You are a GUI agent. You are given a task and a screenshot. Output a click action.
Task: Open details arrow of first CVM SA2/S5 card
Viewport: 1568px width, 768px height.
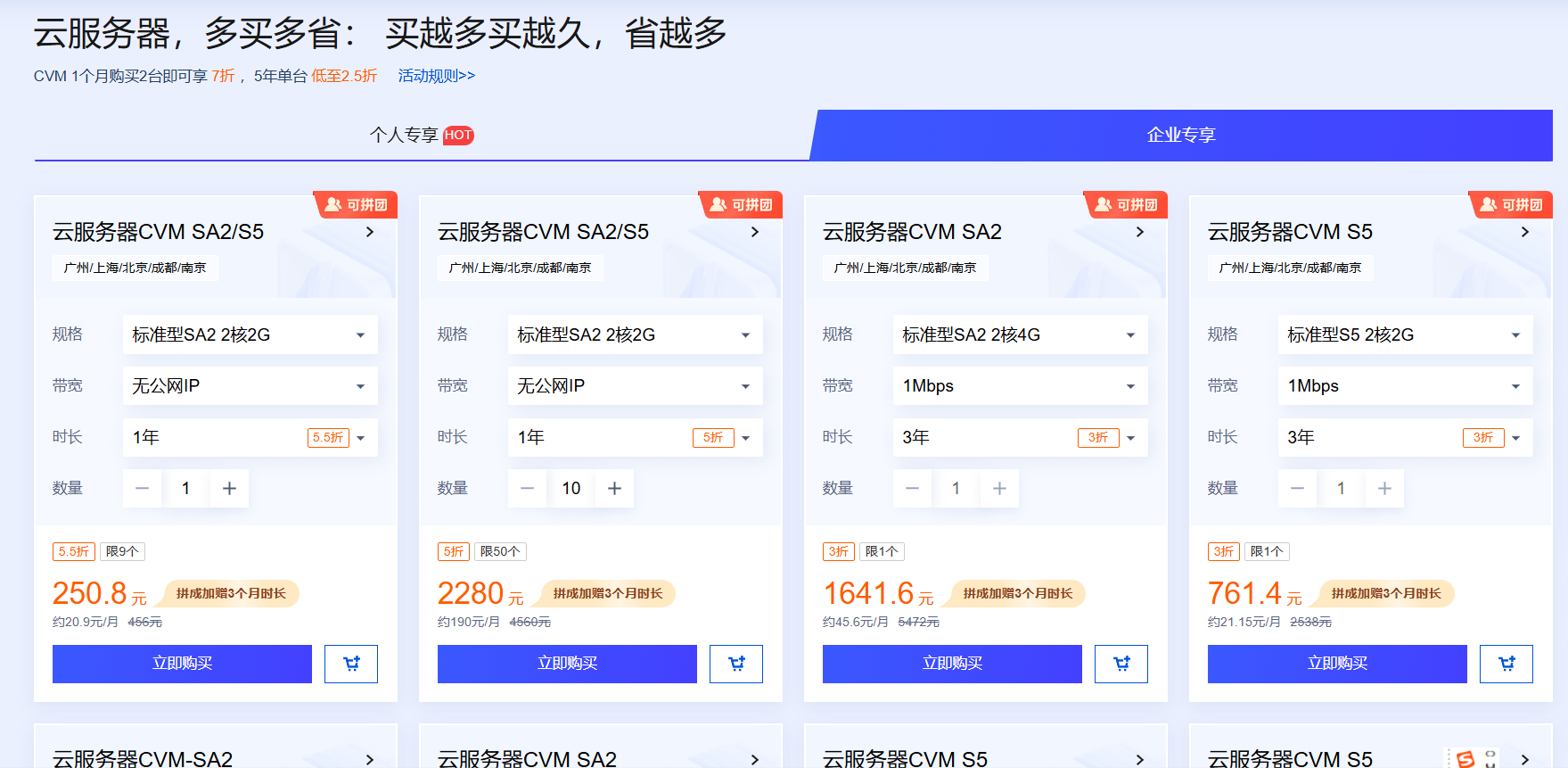[x=370, y=232]
